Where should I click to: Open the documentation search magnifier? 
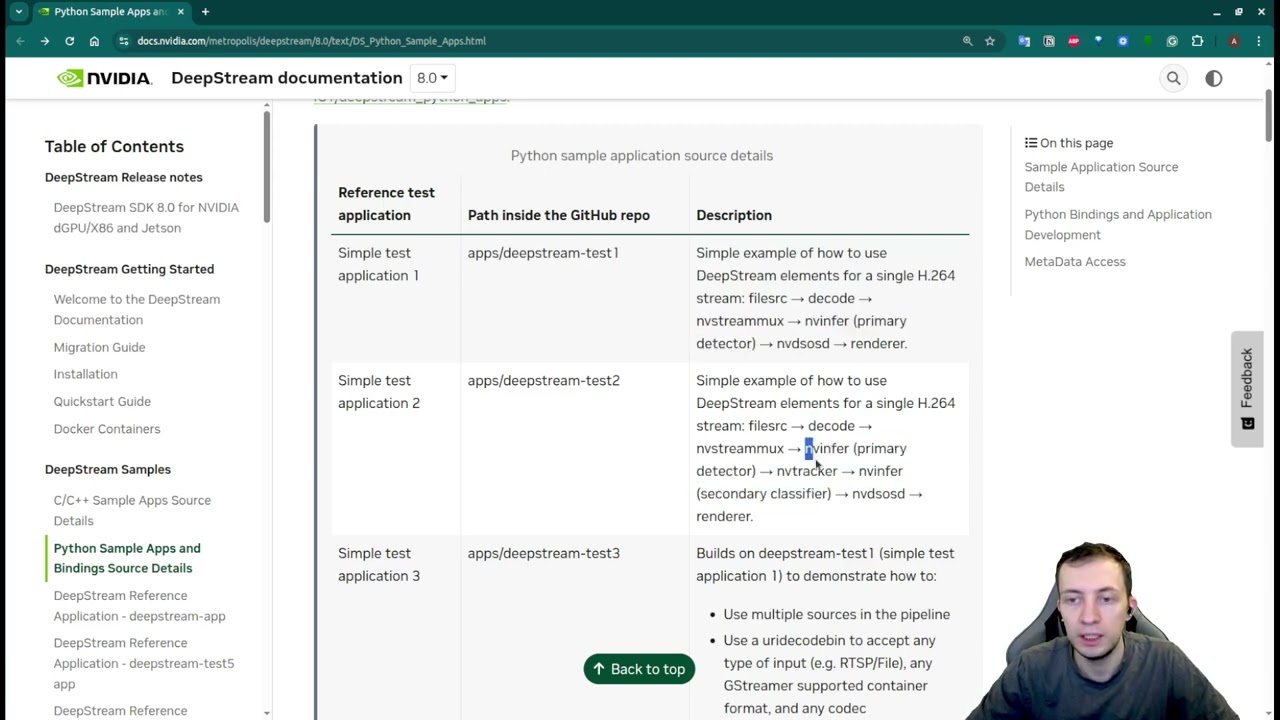click(1174, 78)
